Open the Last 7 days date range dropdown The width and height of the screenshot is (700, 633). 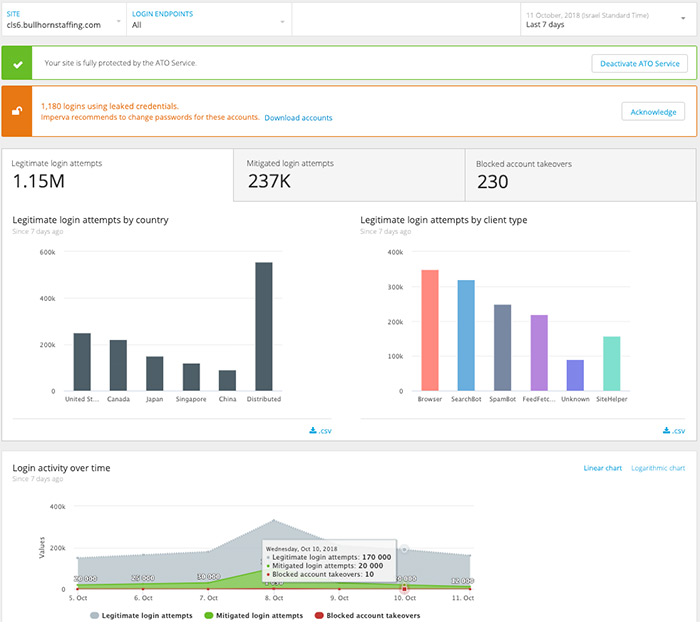[605, 20]
